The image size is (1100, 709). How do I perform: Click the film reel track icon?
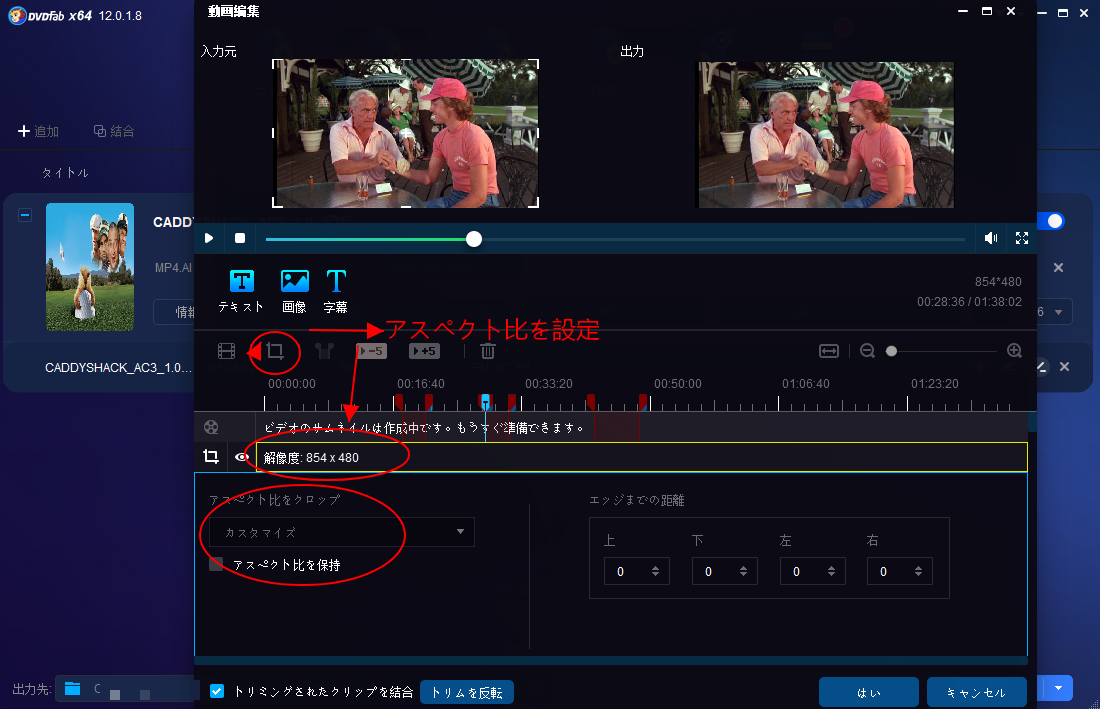coord(211,427)
